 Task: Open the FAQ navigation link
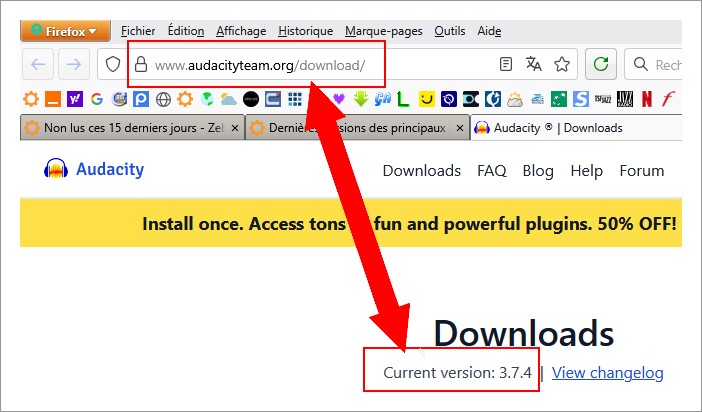pyautogui.click(x=492, y=171)
